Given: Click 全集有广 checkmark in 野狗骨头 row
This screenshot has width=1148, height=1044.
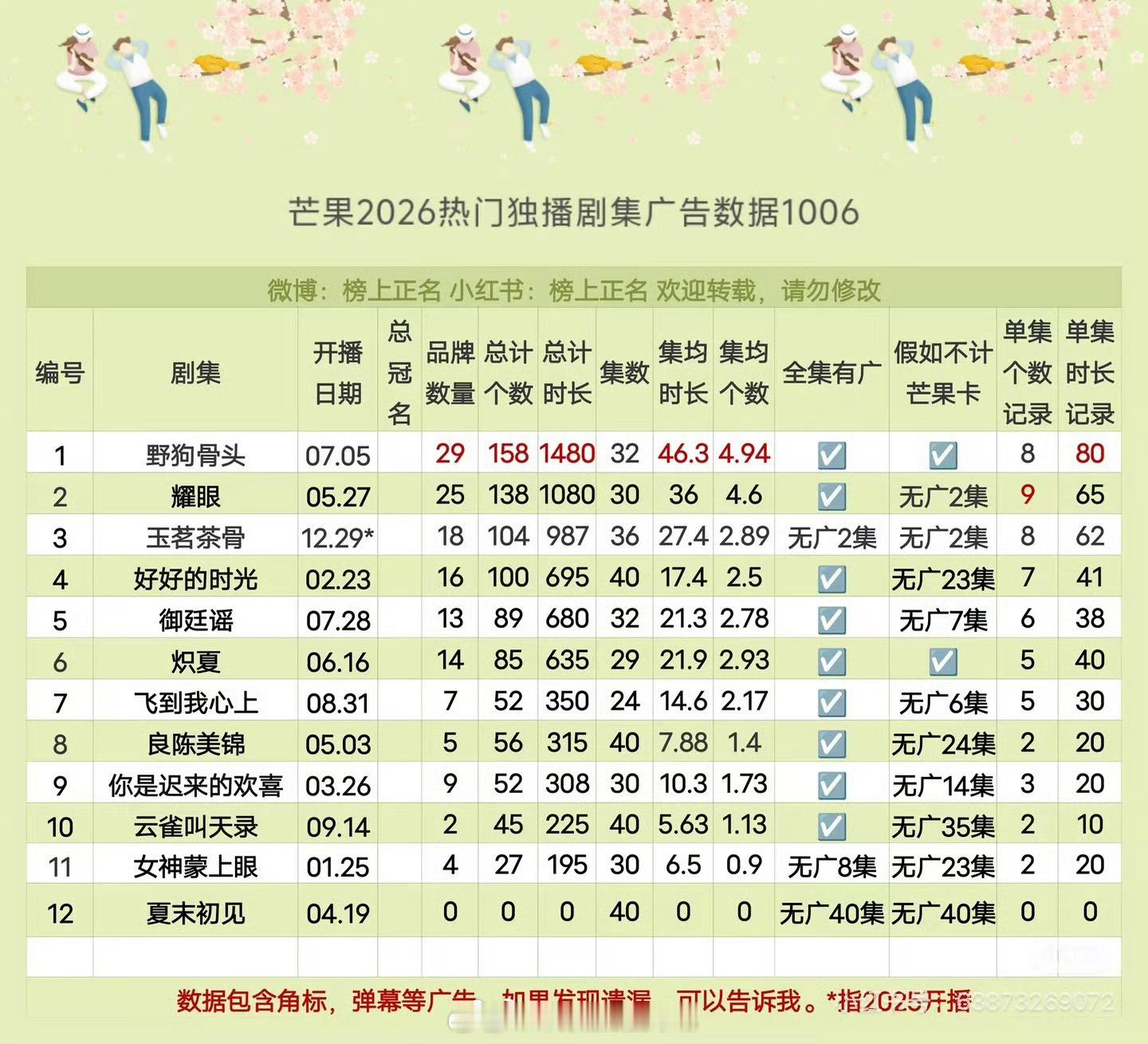Looking at the screenshot, I should (x=832, y=455).
